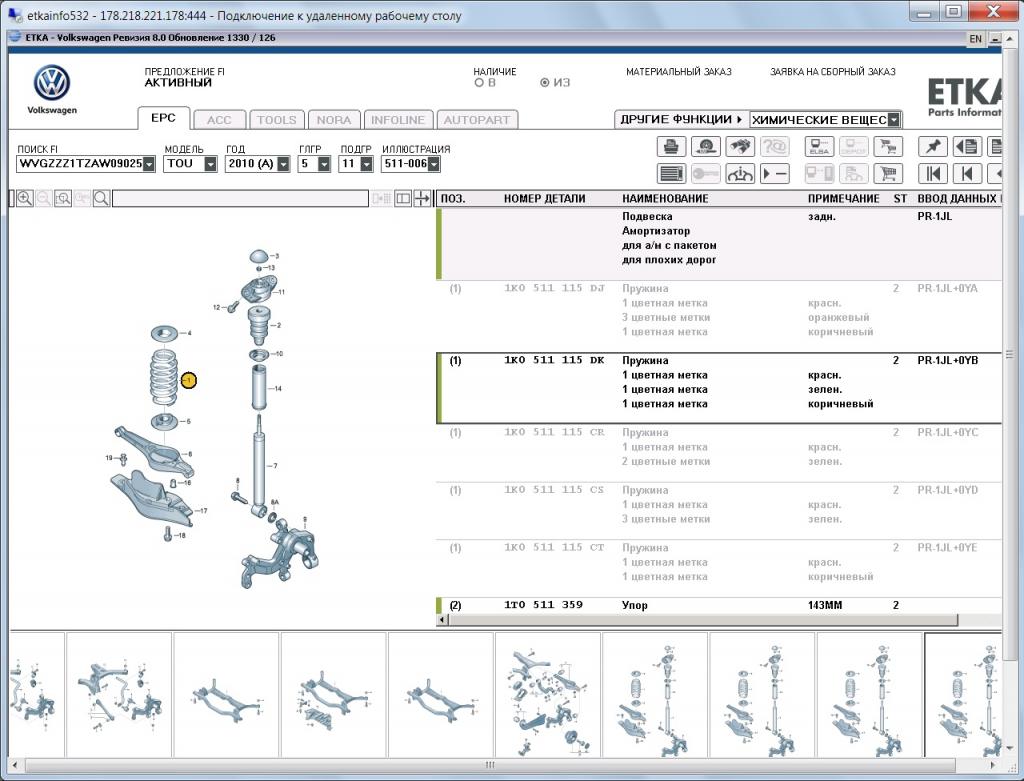The image size is (1024, 781).
Task: Zoom in on the illustration
Action: click(x=25, y=199)
